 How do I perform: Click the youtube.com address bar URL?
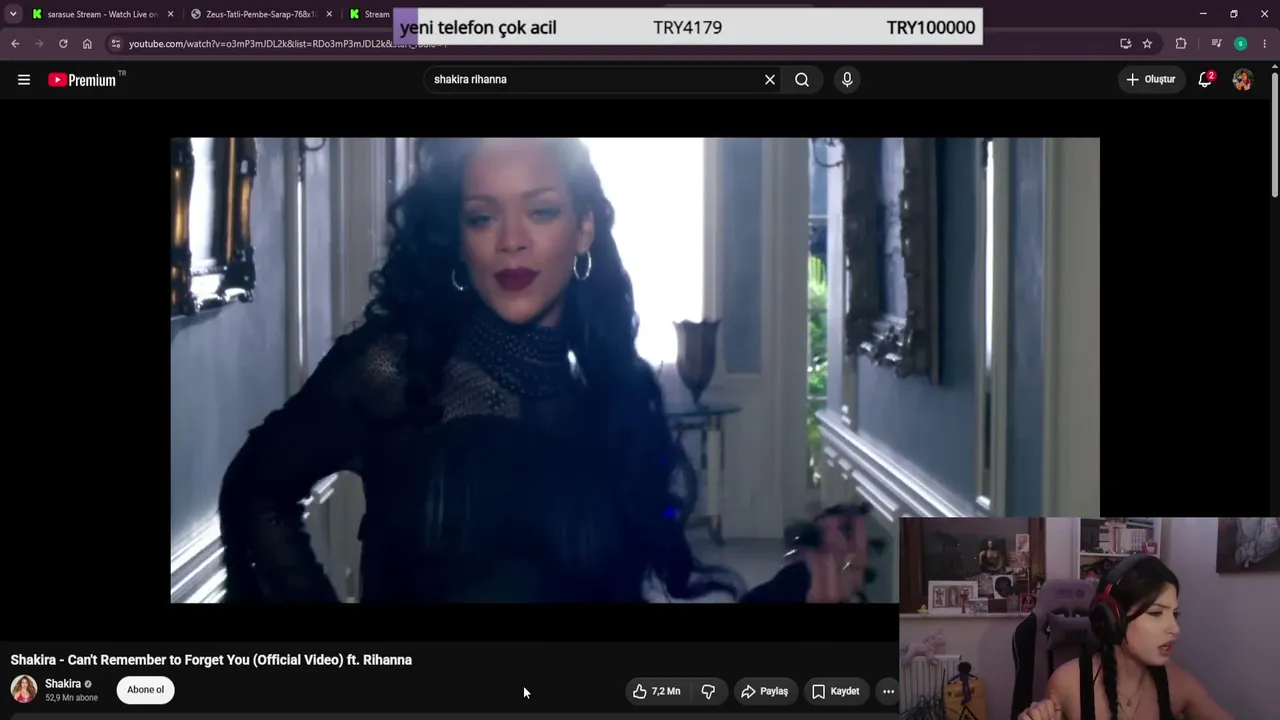290,44
